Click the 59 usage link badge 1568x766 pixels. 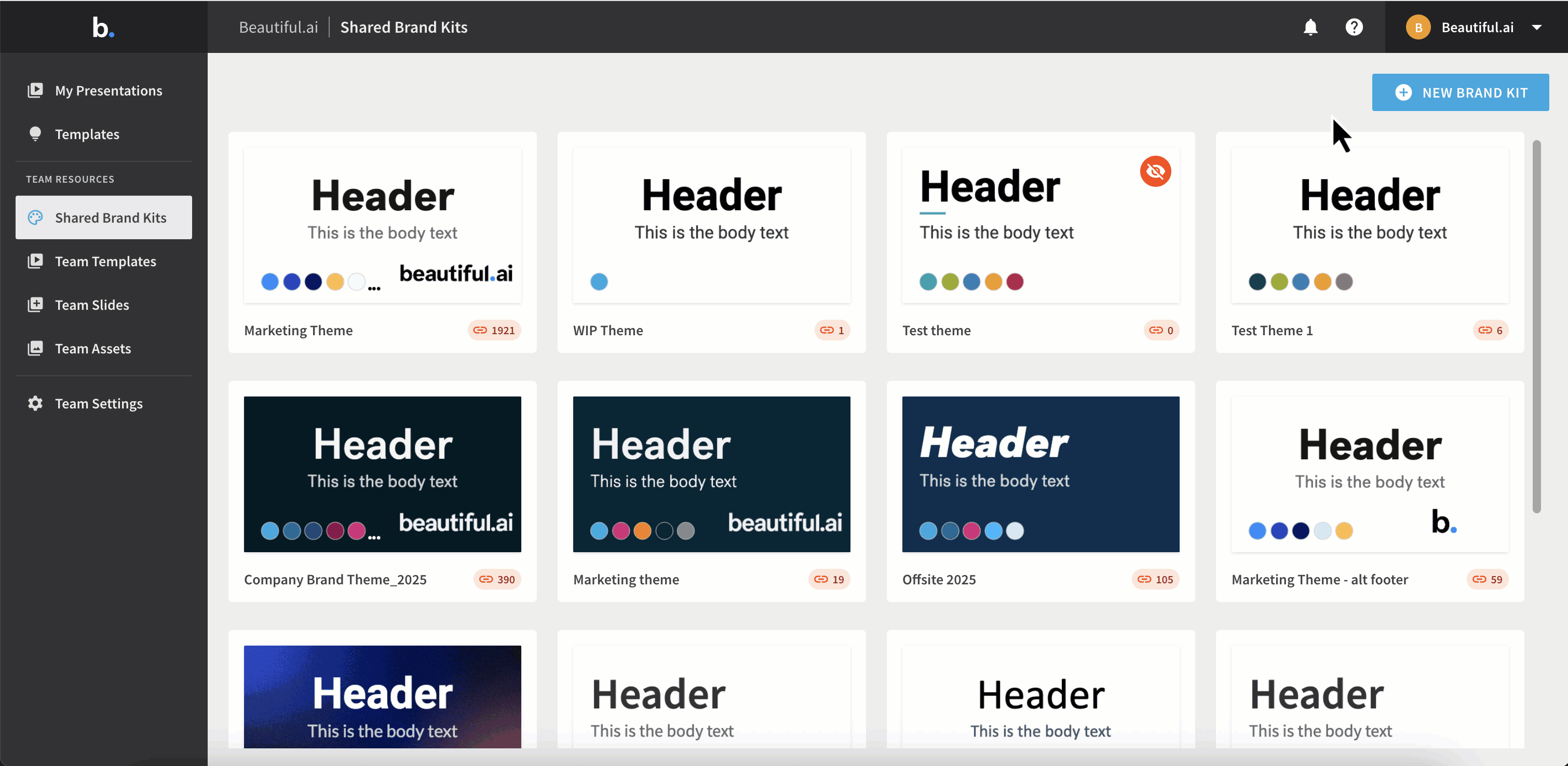pyautogui.click(x=1487, y=579)
